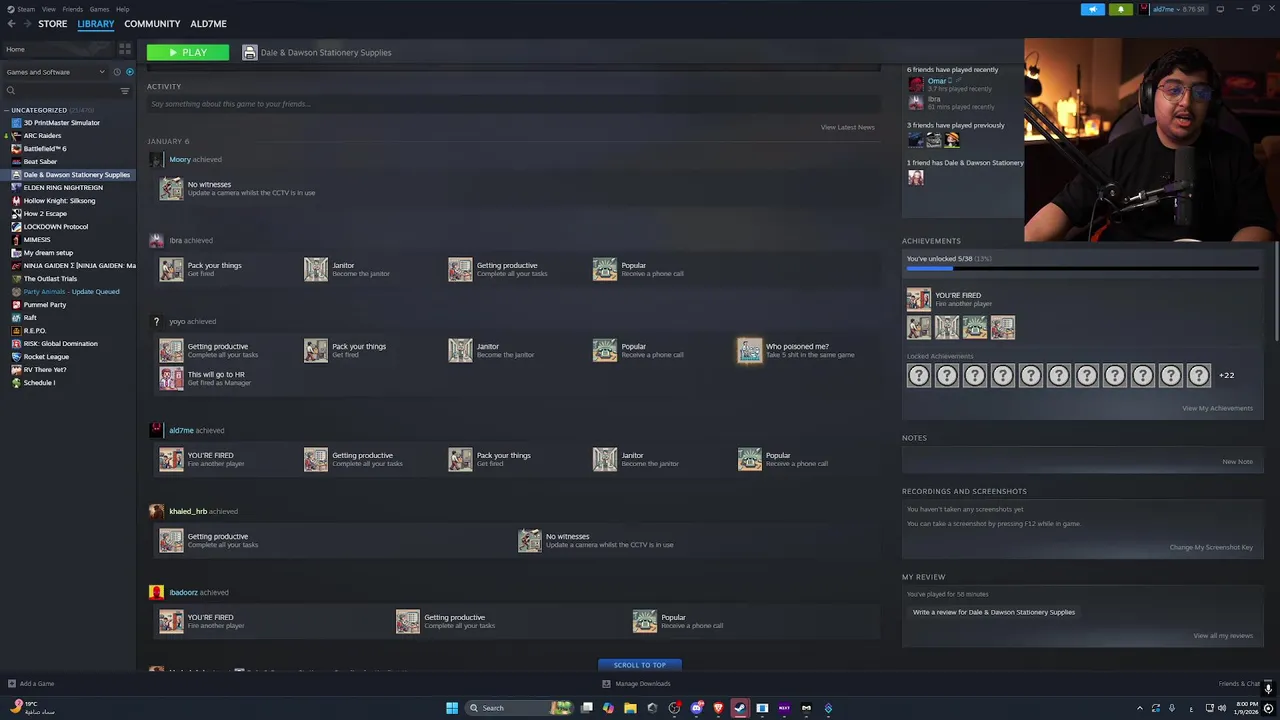Open the green notifications bell icon
1280x720 pixels.
click(1120, 9)
